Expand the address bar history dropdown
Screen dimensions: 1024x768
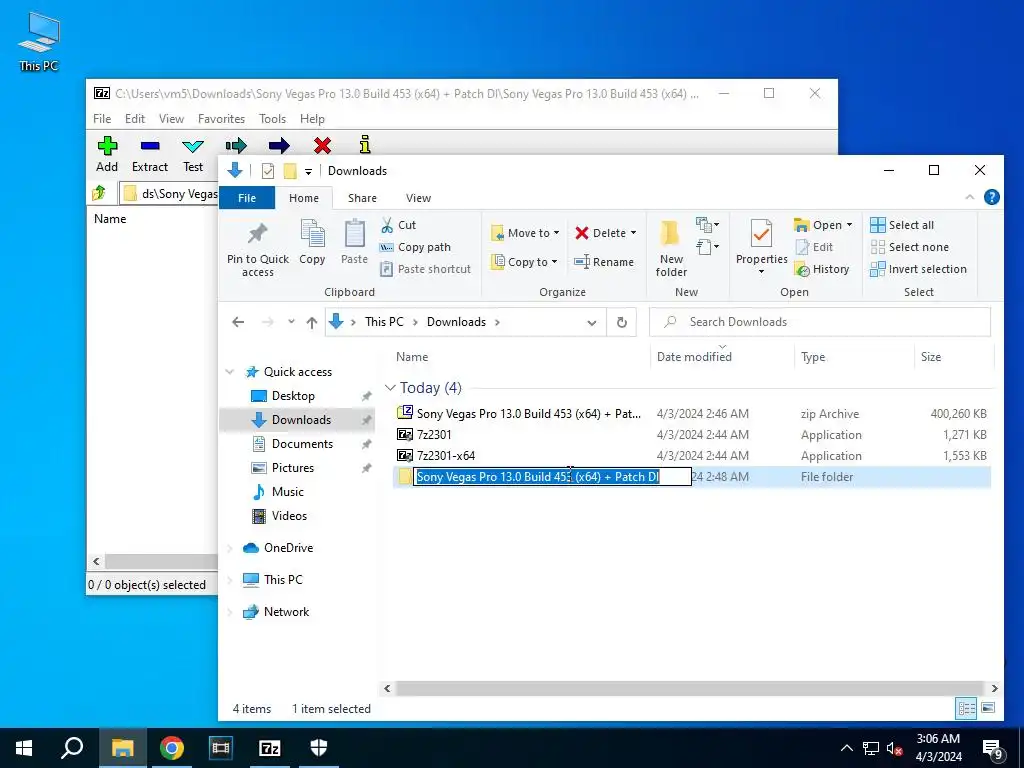(592, 323)
